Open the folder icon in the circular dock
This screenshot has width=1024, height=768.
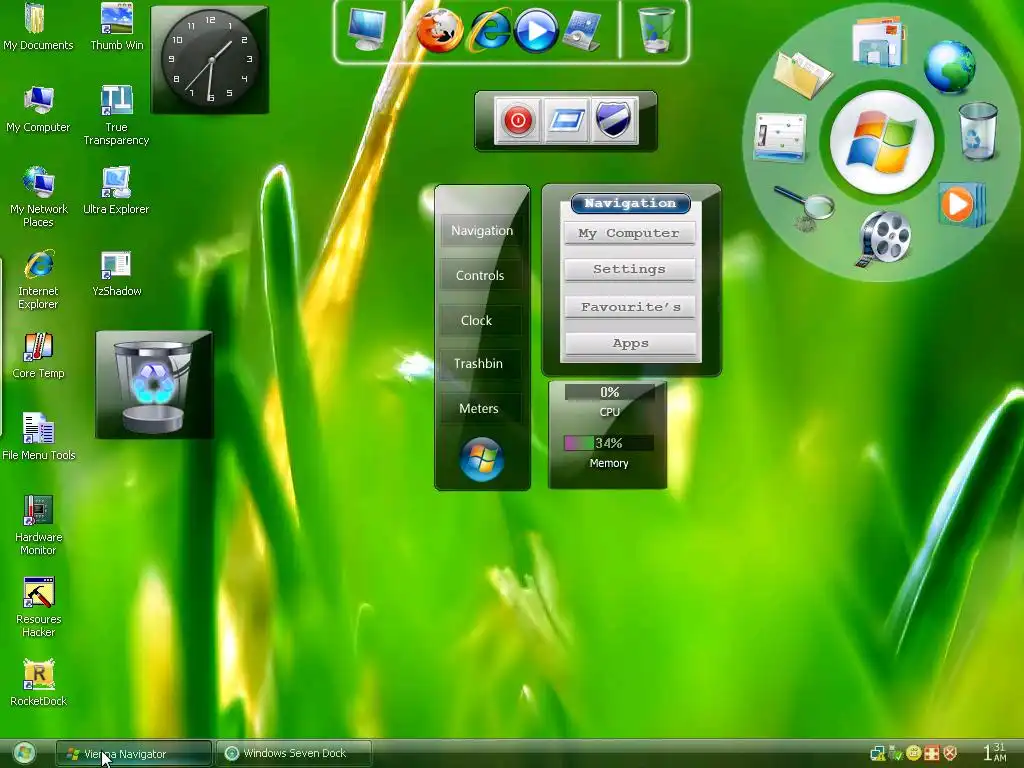click(x=802, y=74)
